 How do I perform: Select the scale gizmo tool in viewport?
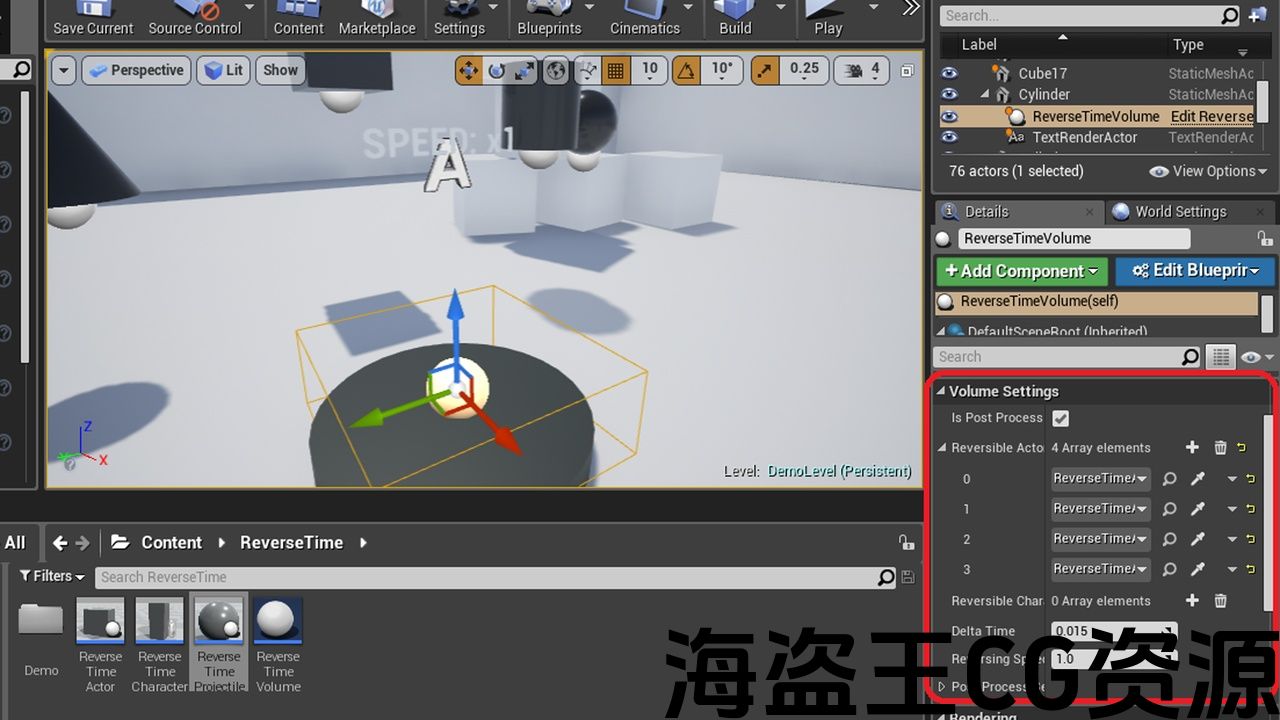coord(524,70)
